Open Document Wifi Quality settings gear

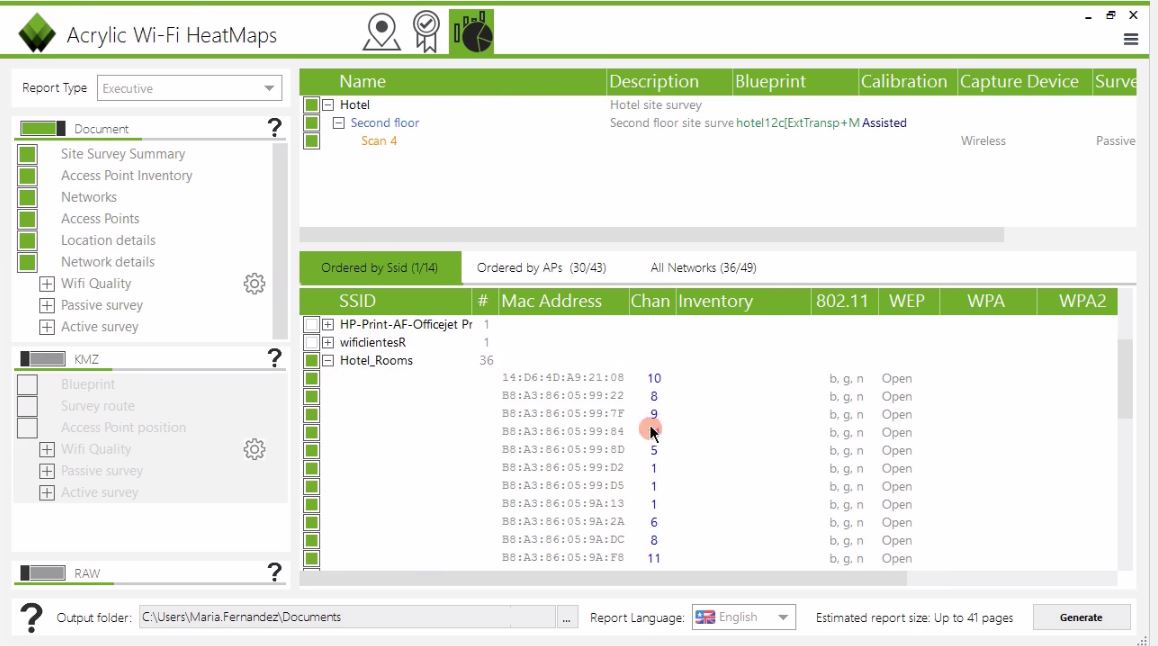tap(254, 284)
